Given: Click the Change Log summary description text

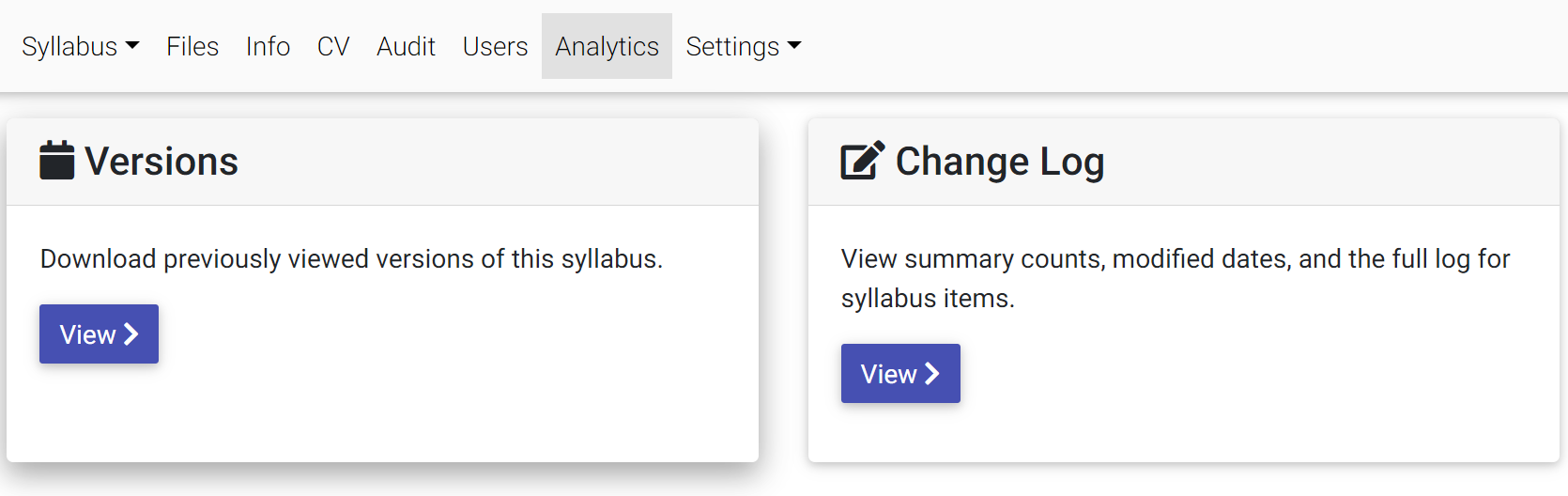Looking at the screenshot, I should pos(1176,278).
